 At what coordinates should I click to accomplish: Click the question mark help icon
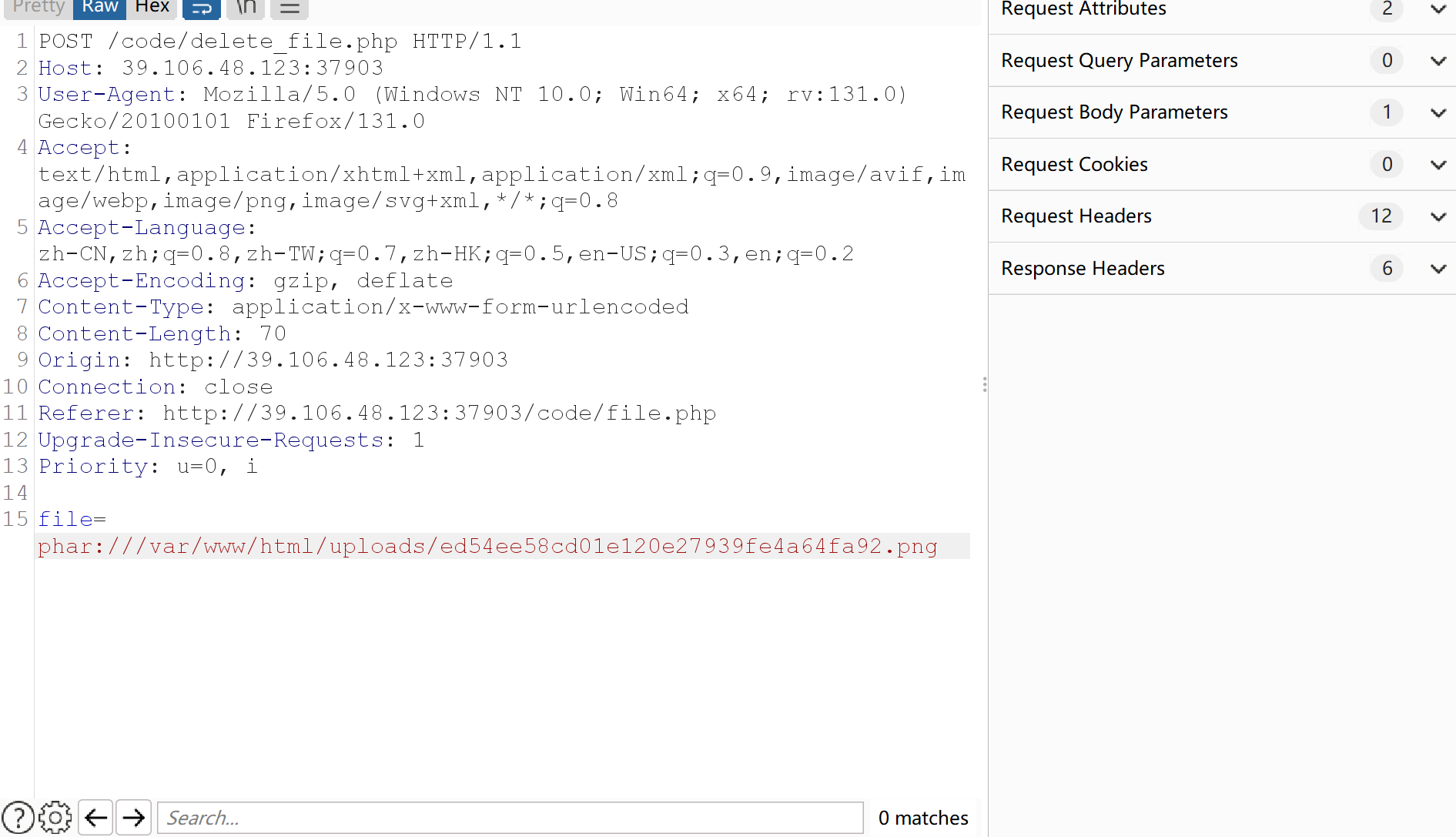coord(18,817)
